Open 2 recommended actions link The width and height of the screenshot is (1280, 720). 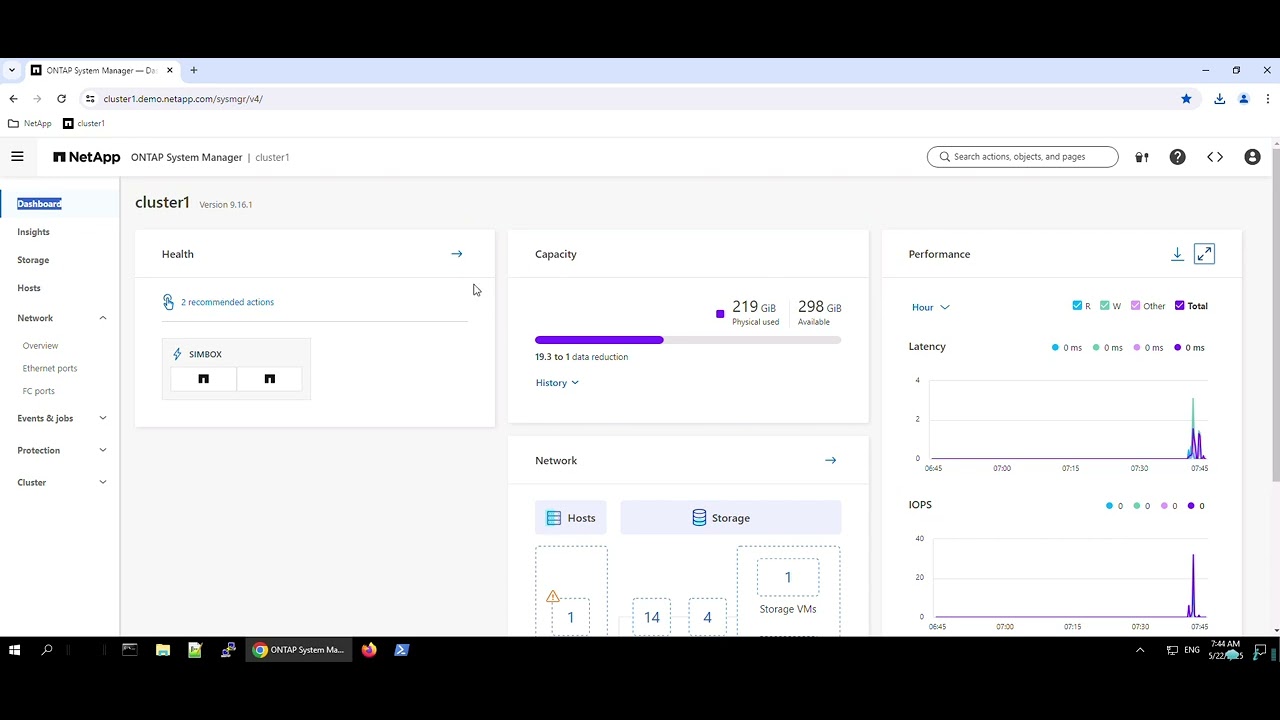coord(227,302)
